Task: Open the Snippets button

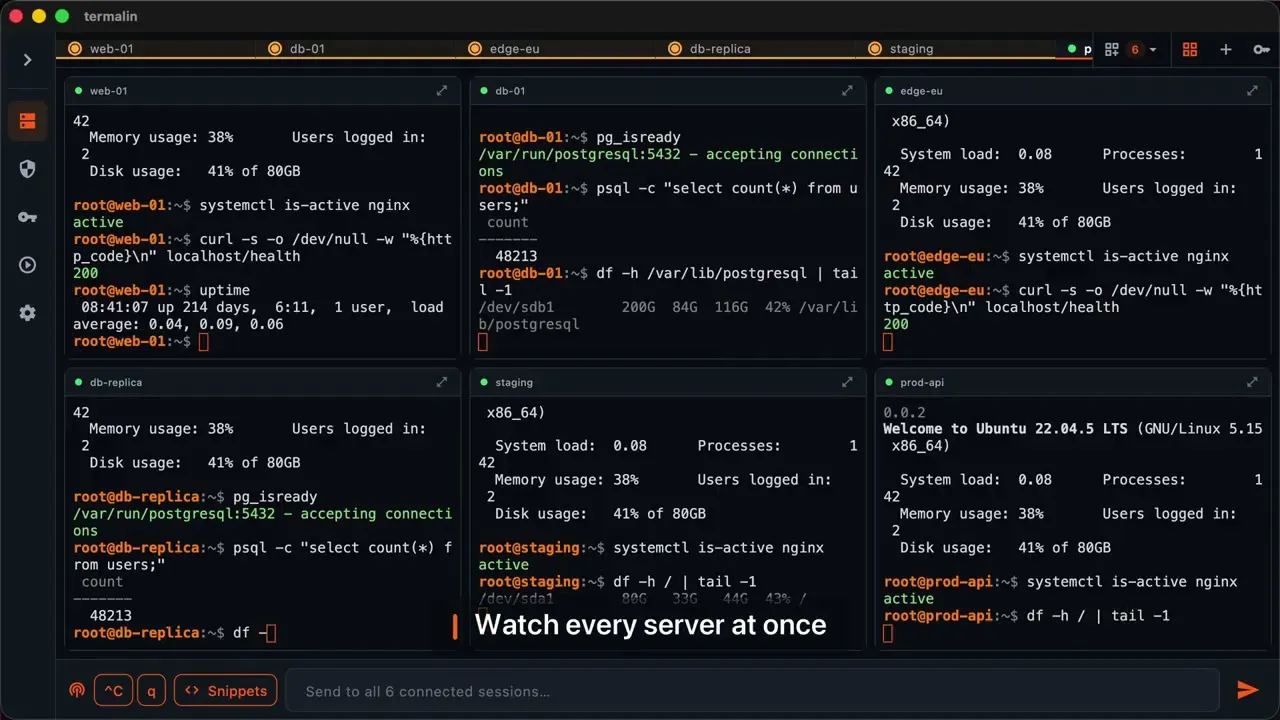Action: click(226, 690)
